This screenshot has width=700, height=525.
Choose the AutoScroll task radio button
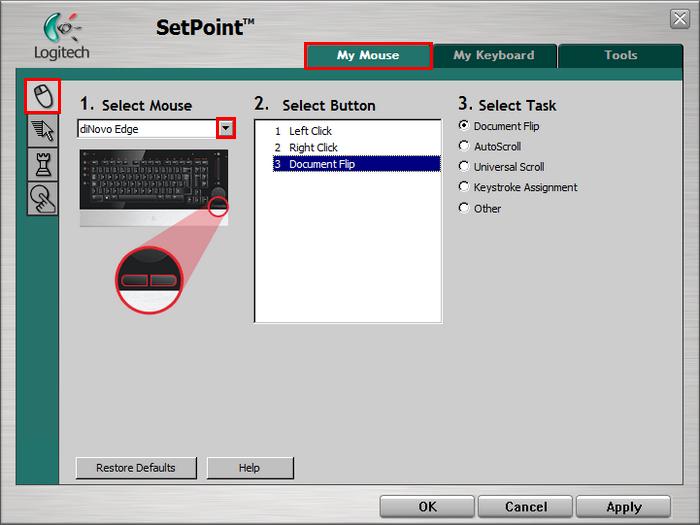[x=464, y=146]
